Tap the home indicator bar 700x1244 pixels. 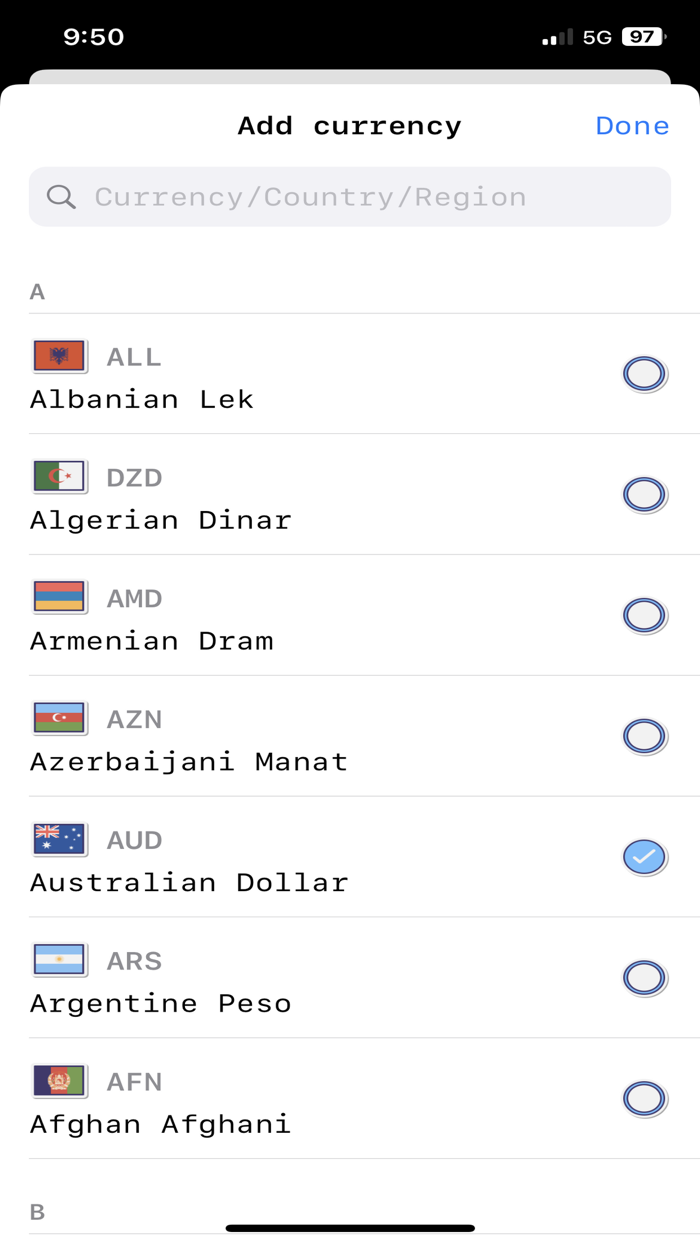click(x=350, y=1225)
